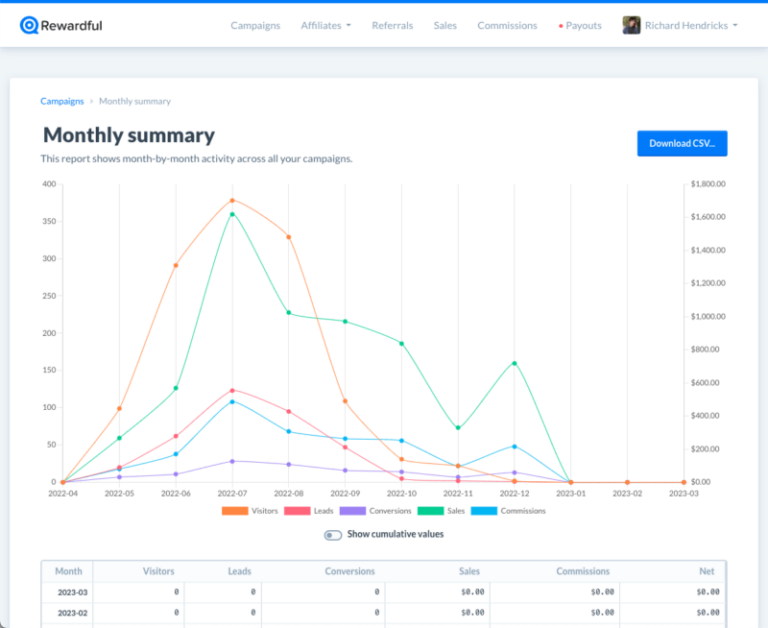Viewport: 768px width, 628px height.
Task: Go to the Referrals page
Action: [392, 26]
